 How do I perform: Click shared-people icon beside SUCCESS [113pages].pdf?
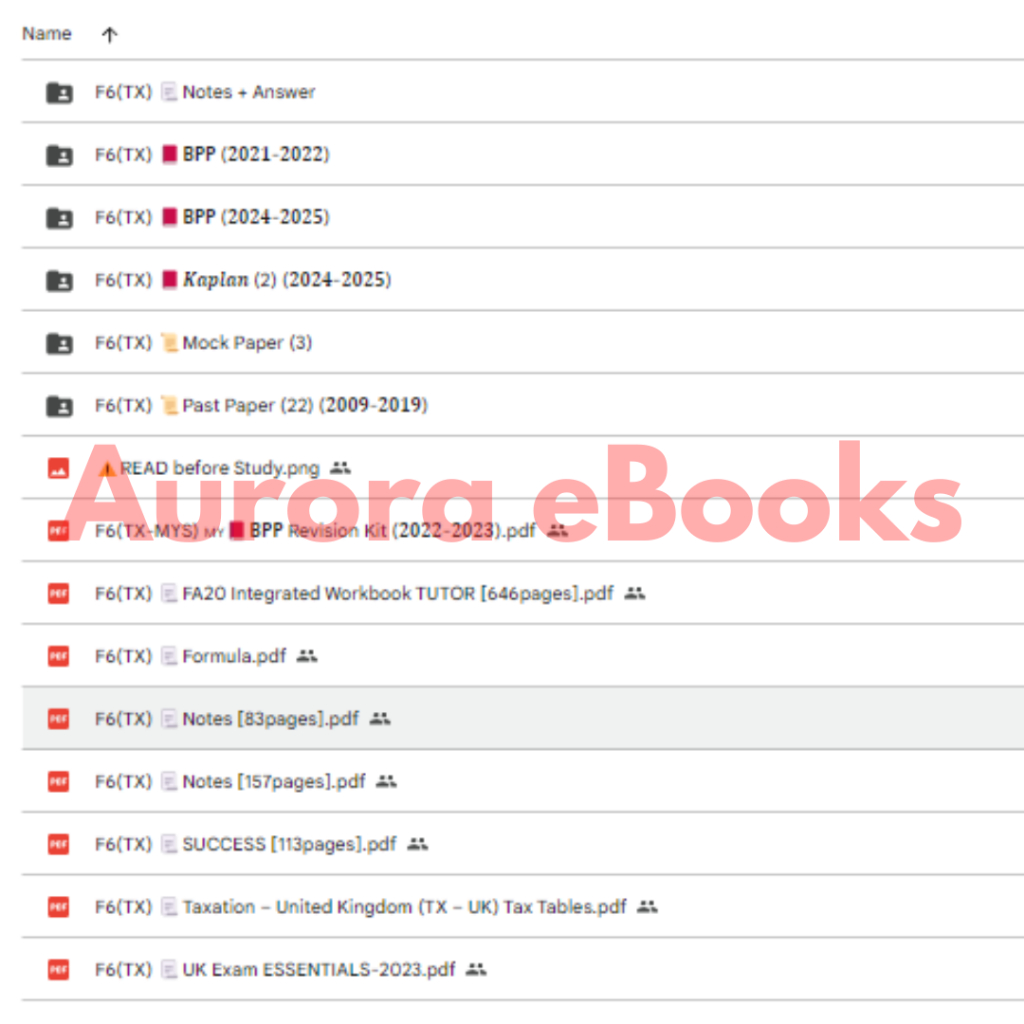[418, 844]
